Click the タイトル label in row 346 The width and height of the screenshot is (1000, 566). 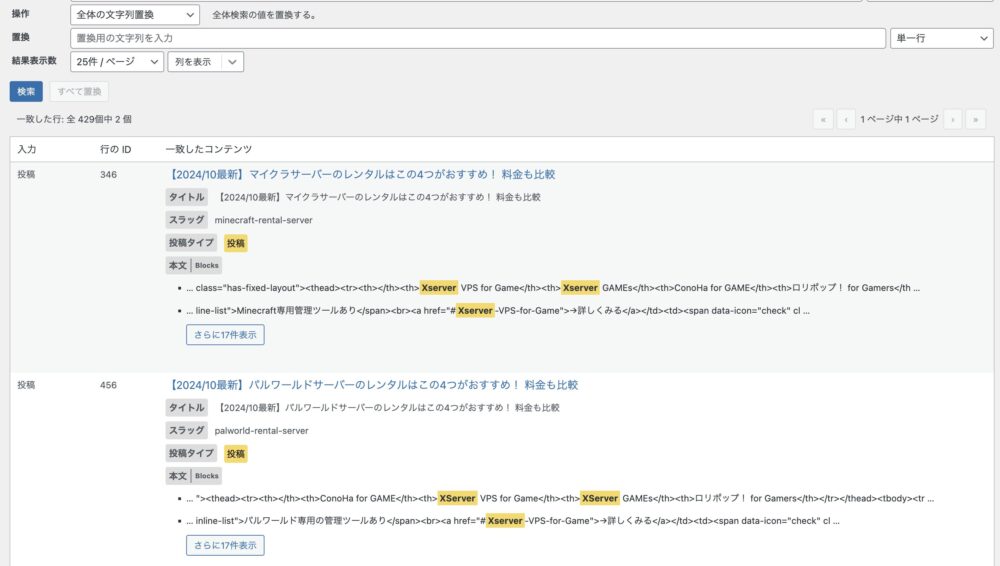point(186,197)
